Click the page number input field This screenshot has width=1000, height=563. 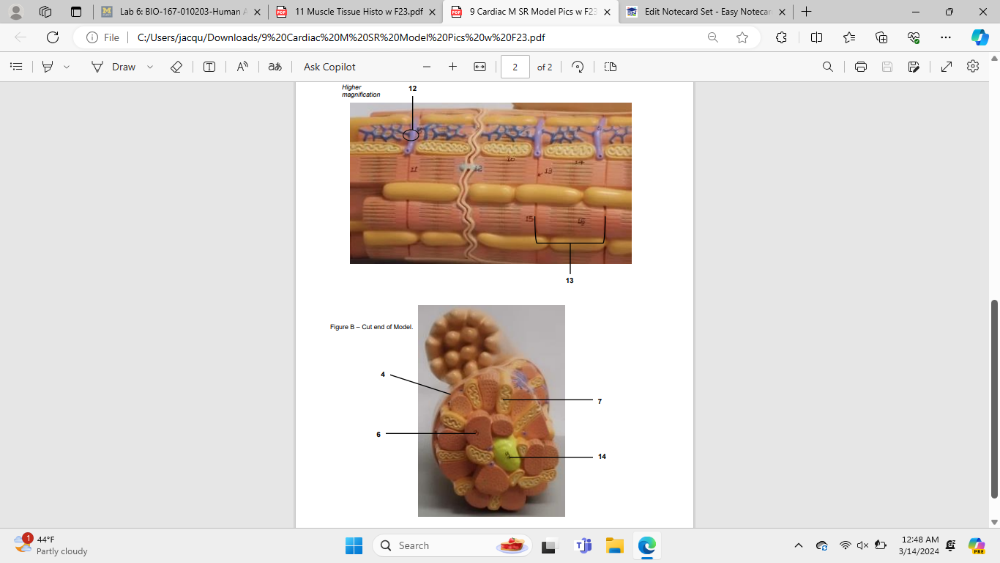515,67
